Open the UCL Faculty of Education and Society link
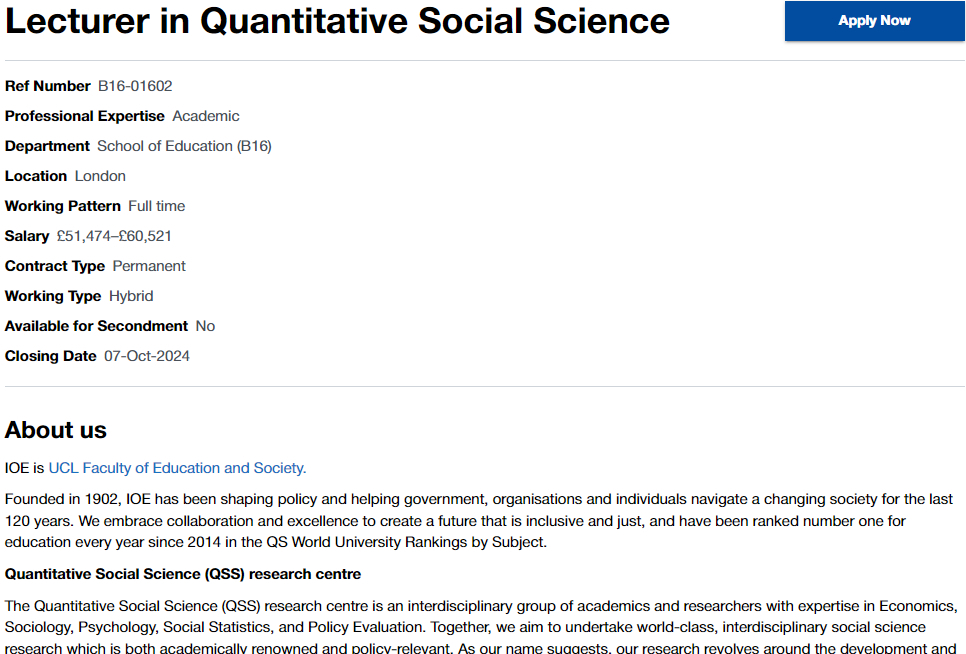 [177, 467]
